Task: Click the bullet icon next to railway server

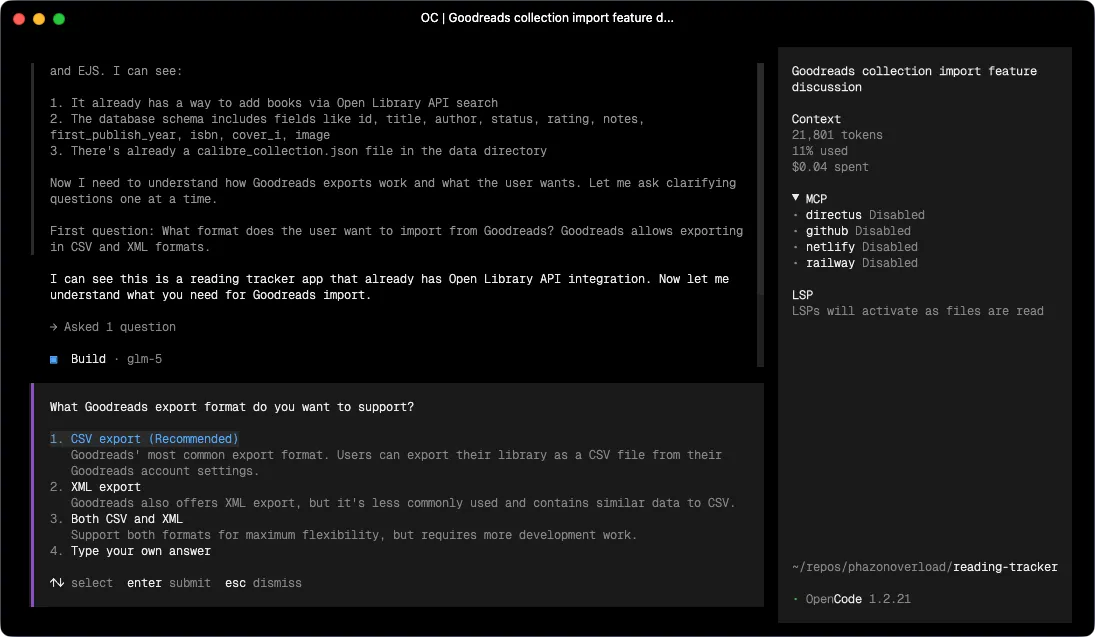Action: [x=794, y=263]
